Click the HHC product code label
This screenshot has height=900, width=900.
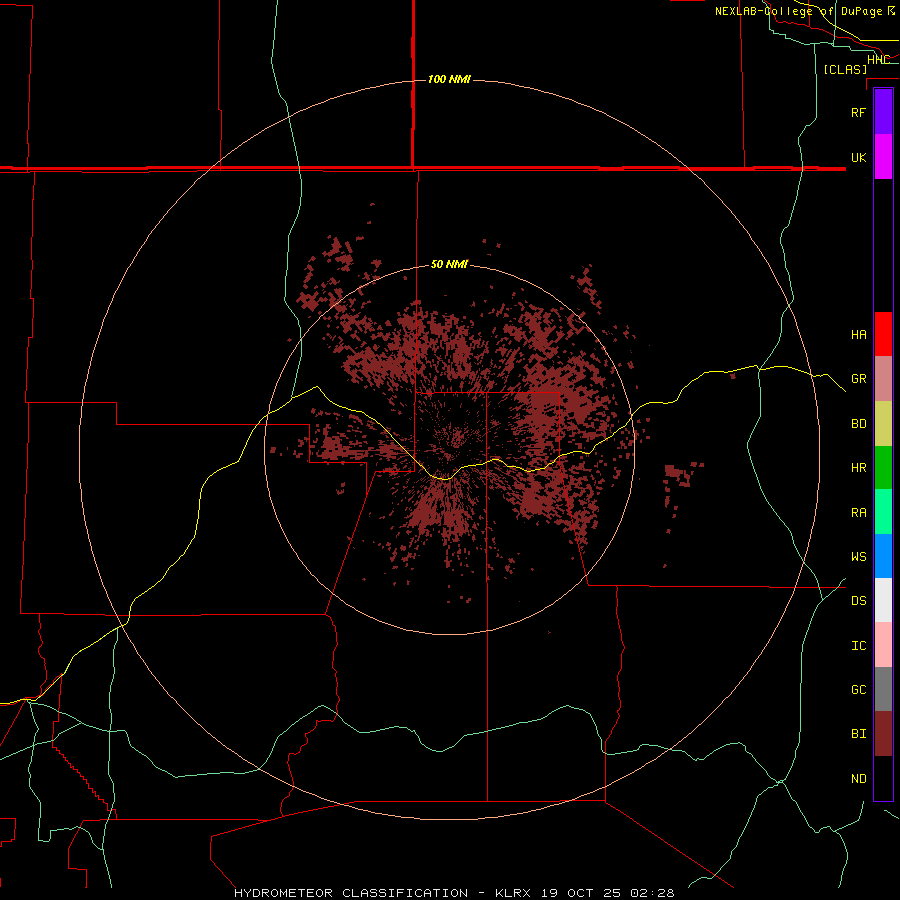(878, 60)
